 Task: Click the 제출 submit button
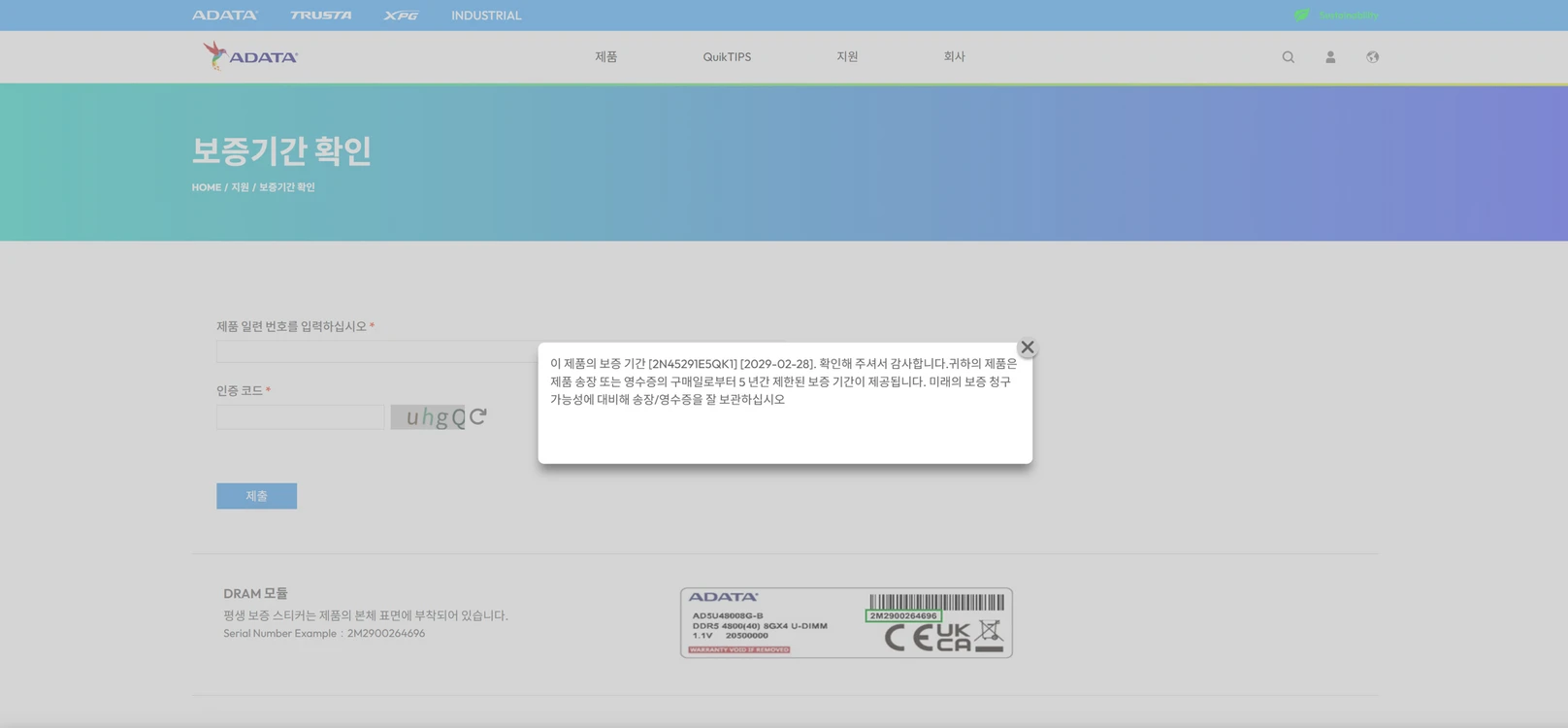[256, 496]
